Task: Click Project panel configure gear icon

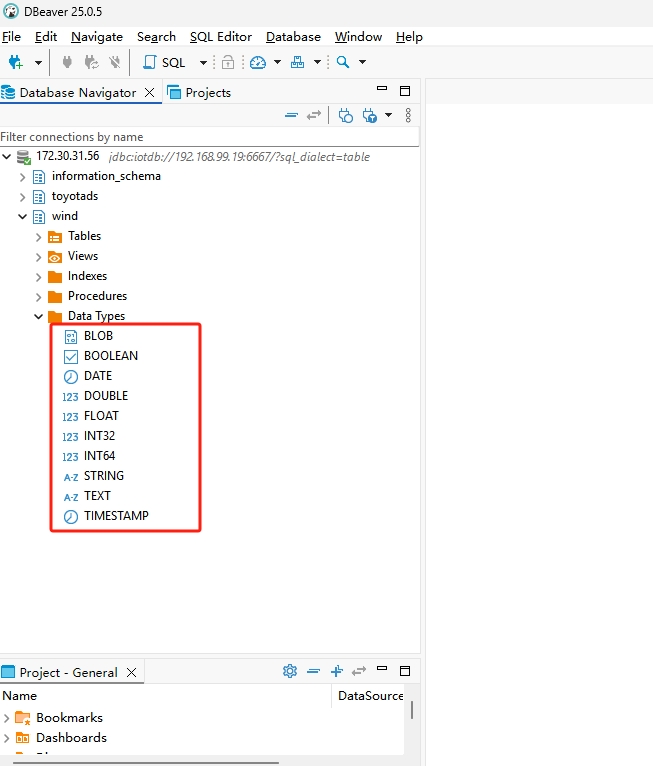Action: 290,671
